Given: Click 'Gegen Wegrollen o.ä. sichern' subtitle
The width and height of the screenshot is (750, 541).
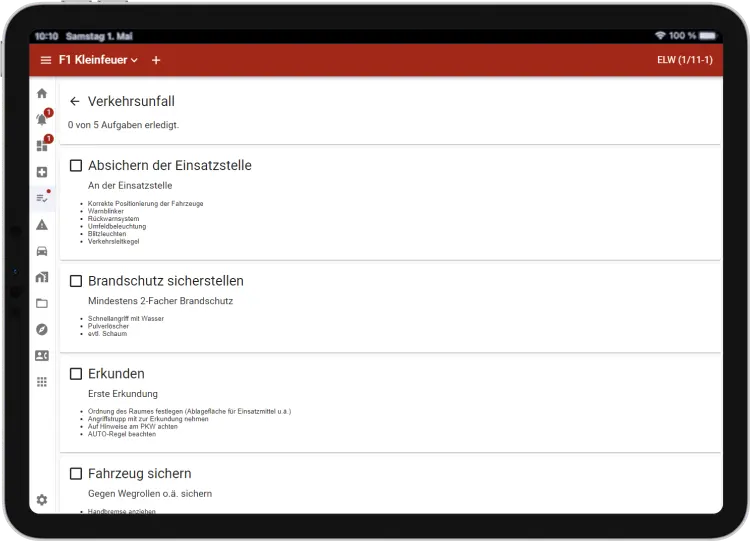Looking at the screenshot, I should coord(150,494).
